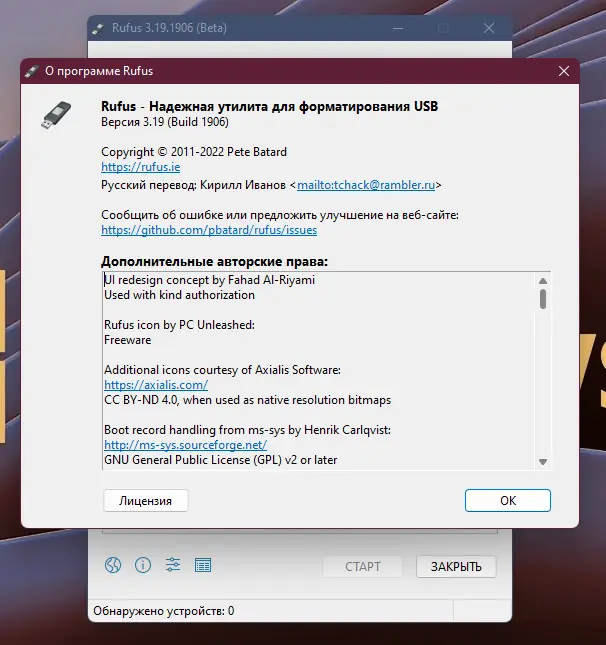Click the СТАРТ button in Rufus window
The height and width of the screenshot is (645, 606).
(x=362, y=567)
